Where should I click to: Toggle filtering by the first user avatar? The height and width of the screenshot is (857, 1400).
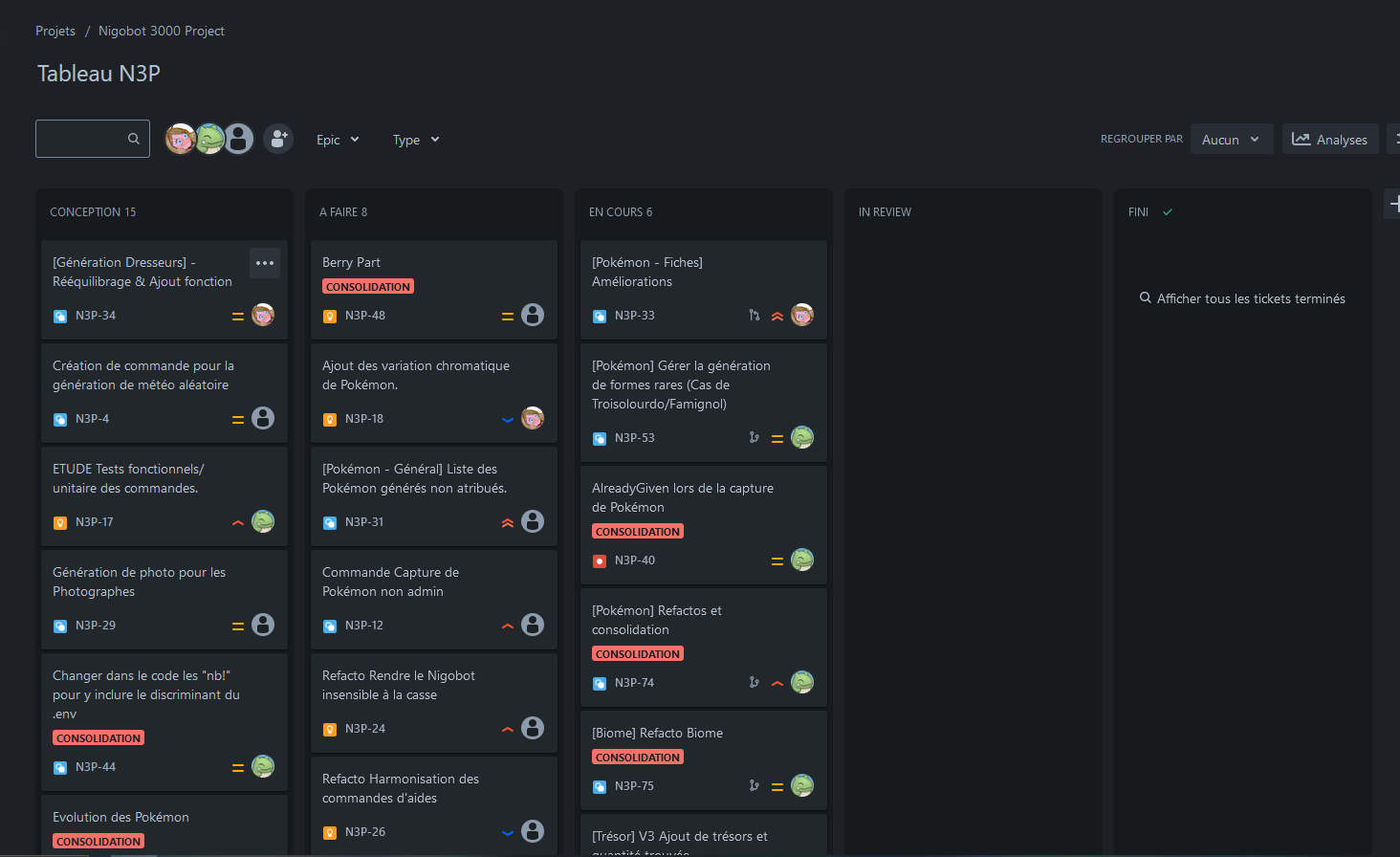[x=181, y=138]
